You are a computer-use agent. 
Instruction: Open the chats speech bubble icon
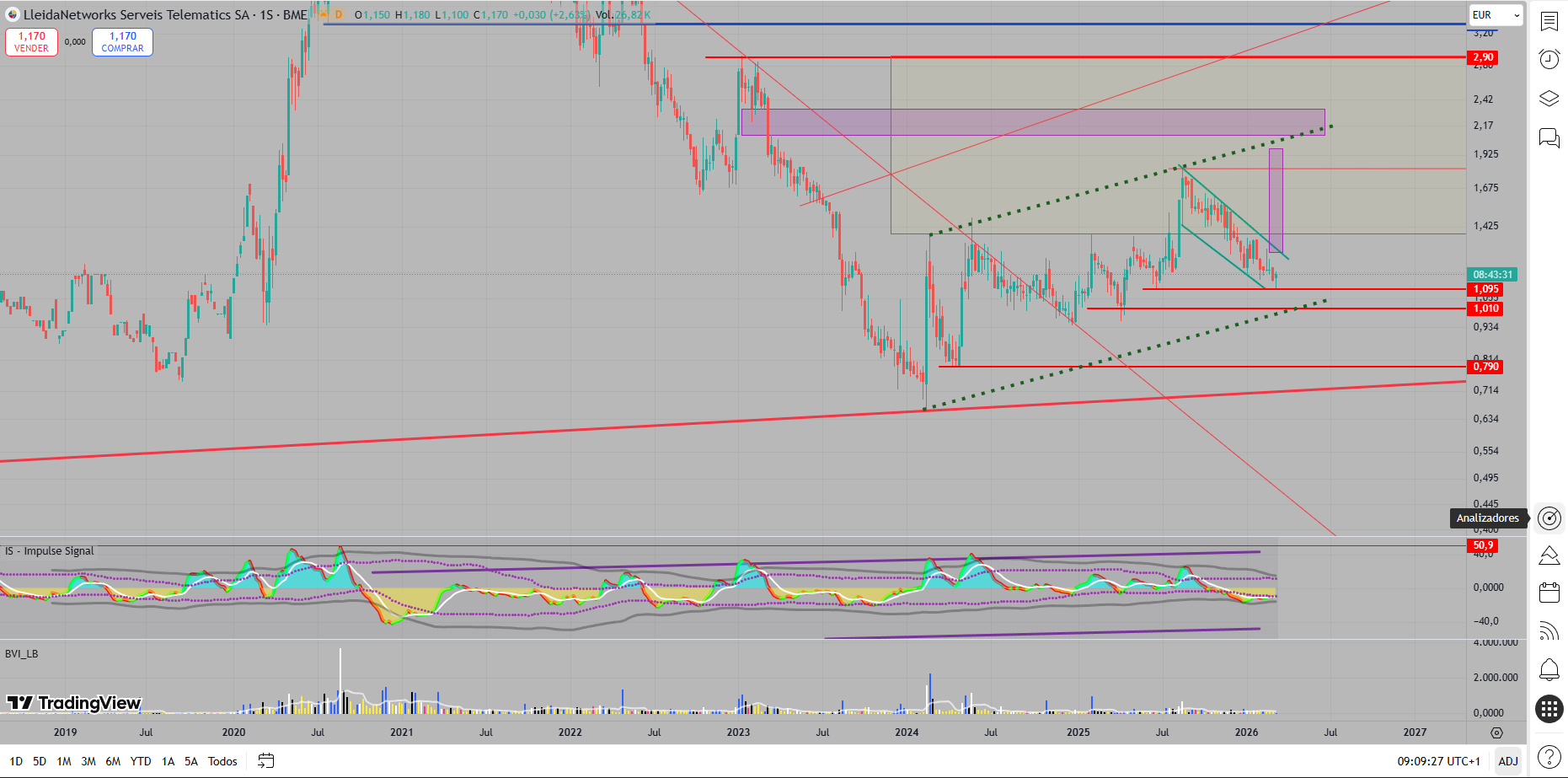point(1549,137)
